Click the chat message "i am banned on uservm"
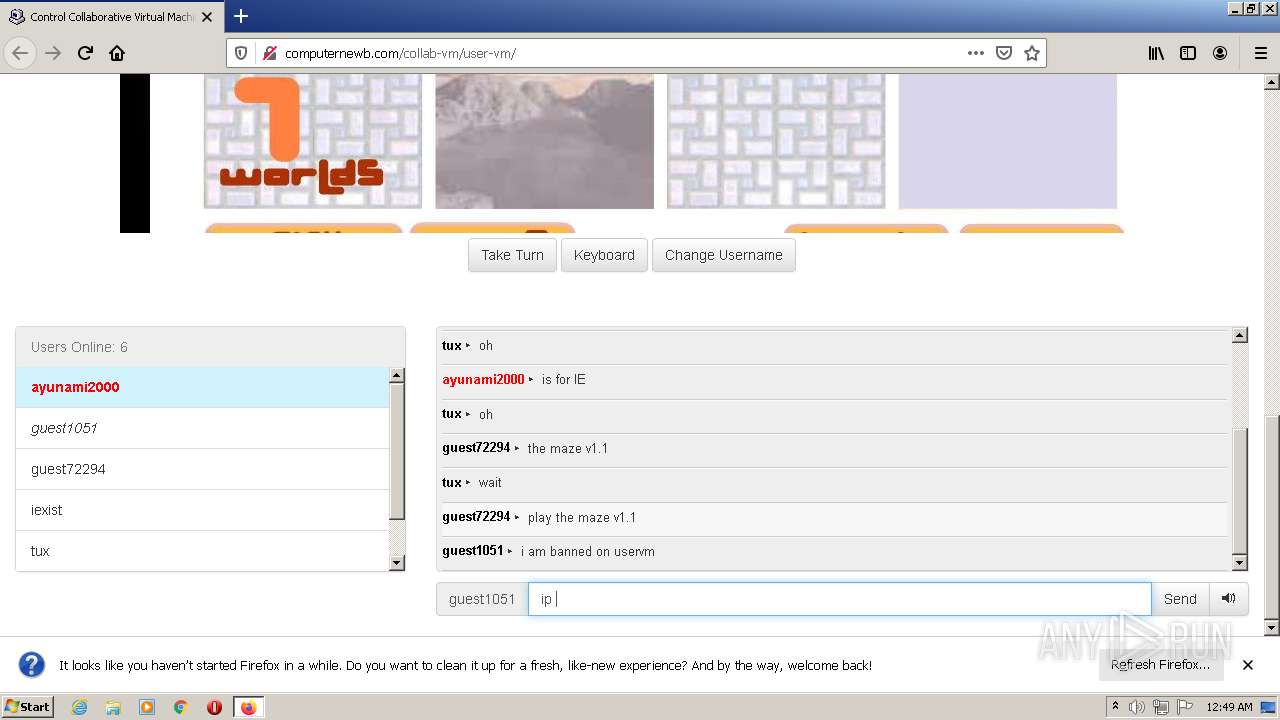 [x=588, y=552]
